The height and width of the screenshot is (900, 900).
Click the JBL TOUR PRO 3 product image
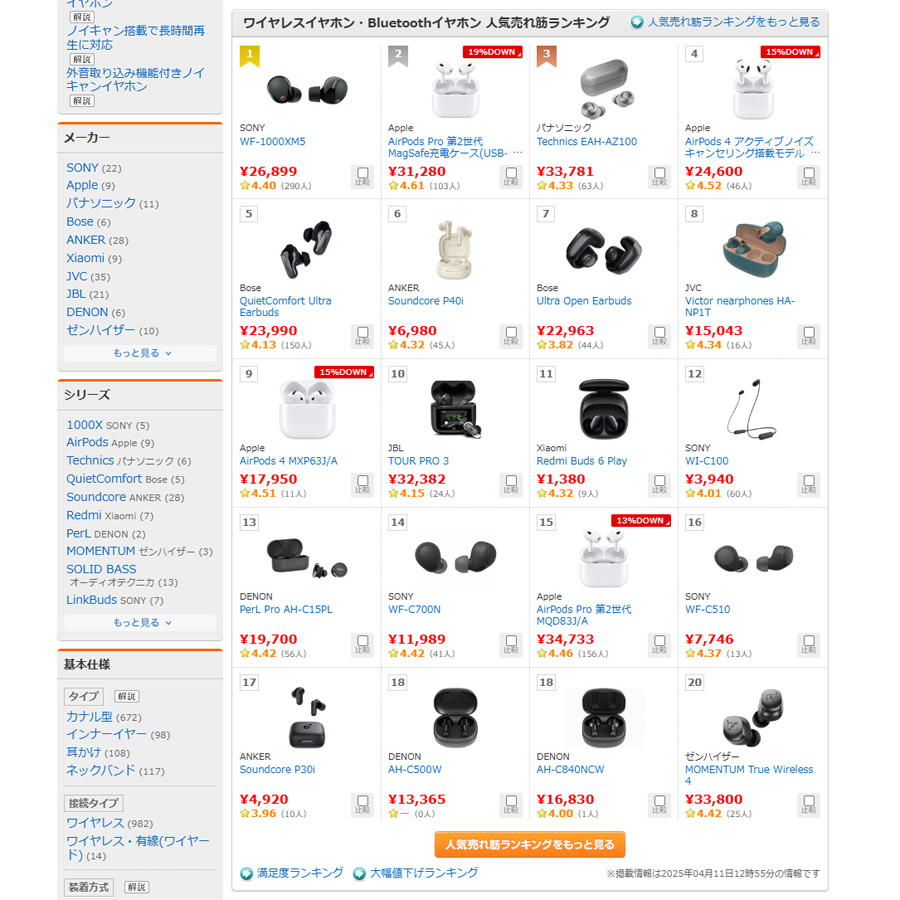coord(455,409)
